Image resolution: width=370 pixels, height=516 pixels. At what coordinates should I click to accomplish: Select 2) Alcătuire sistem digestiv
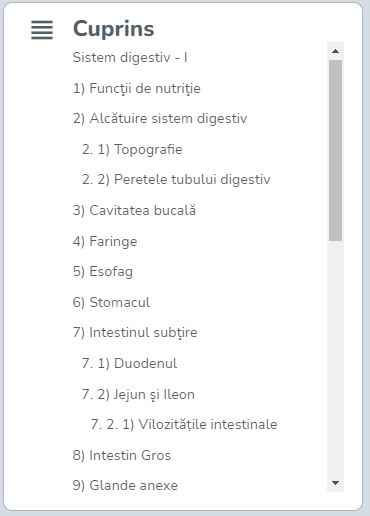coord(160,119)
